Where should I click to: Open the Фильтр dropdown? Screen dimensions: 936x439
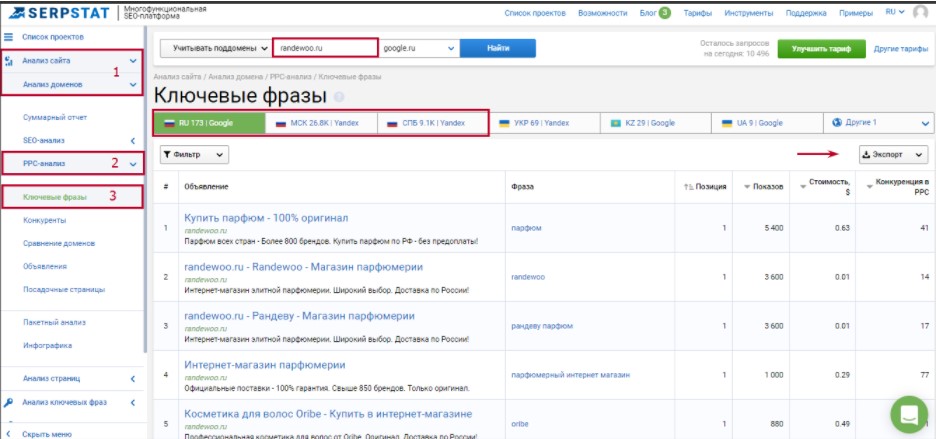(x=194, y=155)
